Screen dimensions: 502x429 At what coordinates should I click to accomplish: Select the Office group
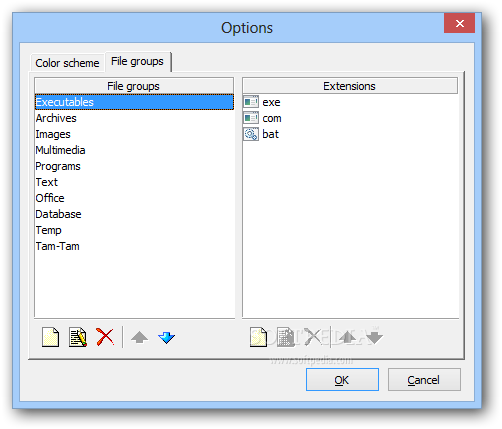134,198
